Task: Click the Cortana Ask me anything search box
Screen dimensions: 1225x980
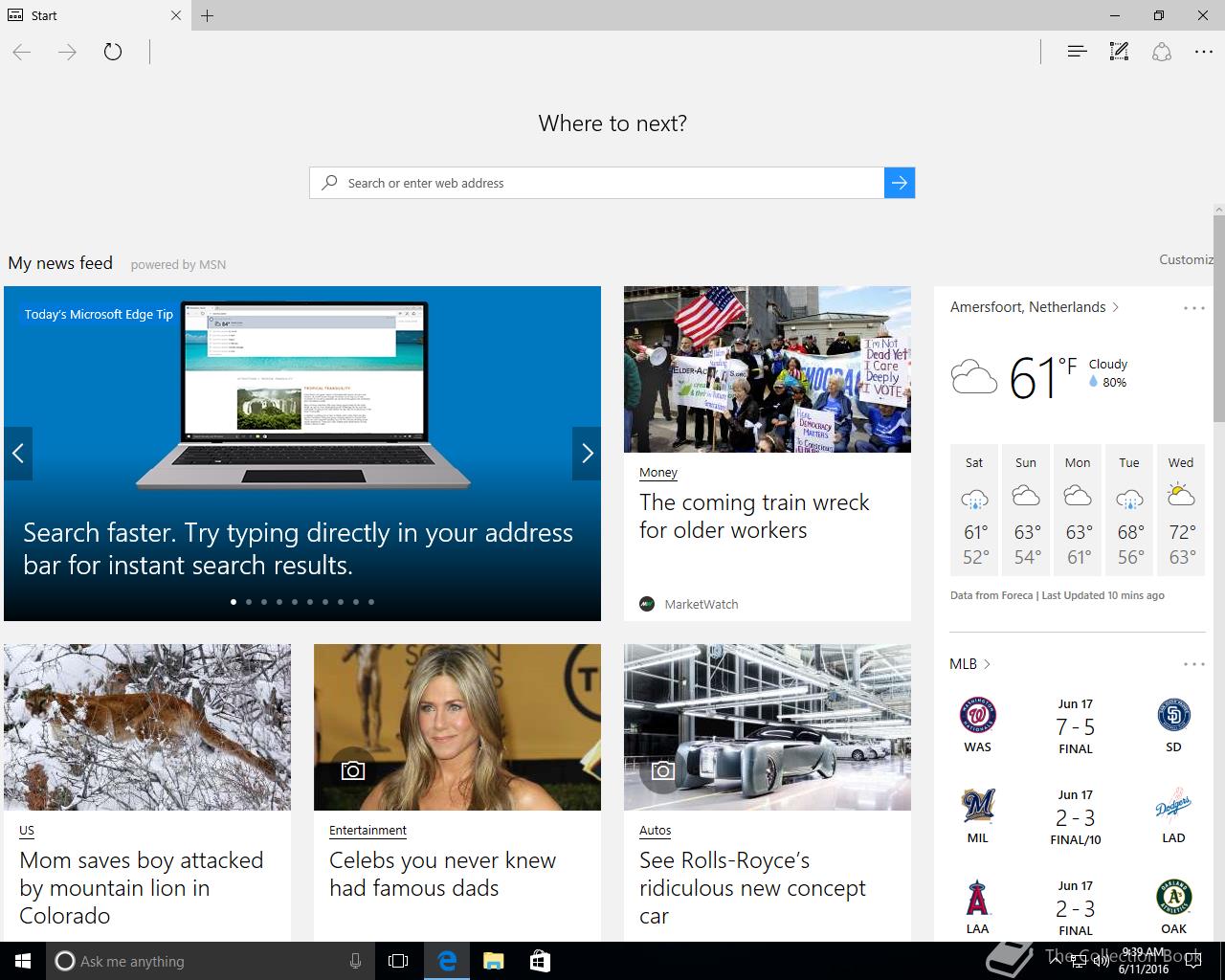Action: (x=211, y=961)
